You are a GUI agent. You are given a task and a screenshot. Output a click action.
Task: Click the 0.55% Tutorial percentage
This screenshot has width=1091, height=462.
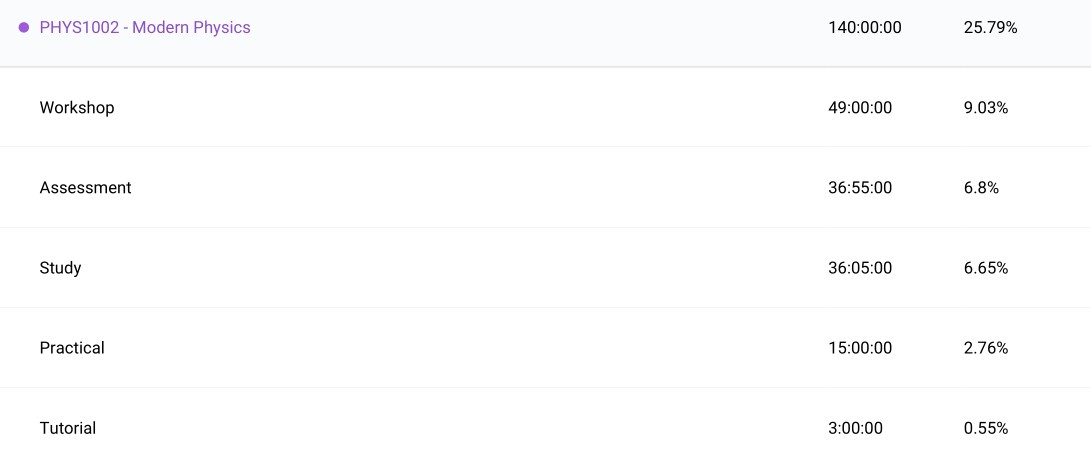point(985,428)
